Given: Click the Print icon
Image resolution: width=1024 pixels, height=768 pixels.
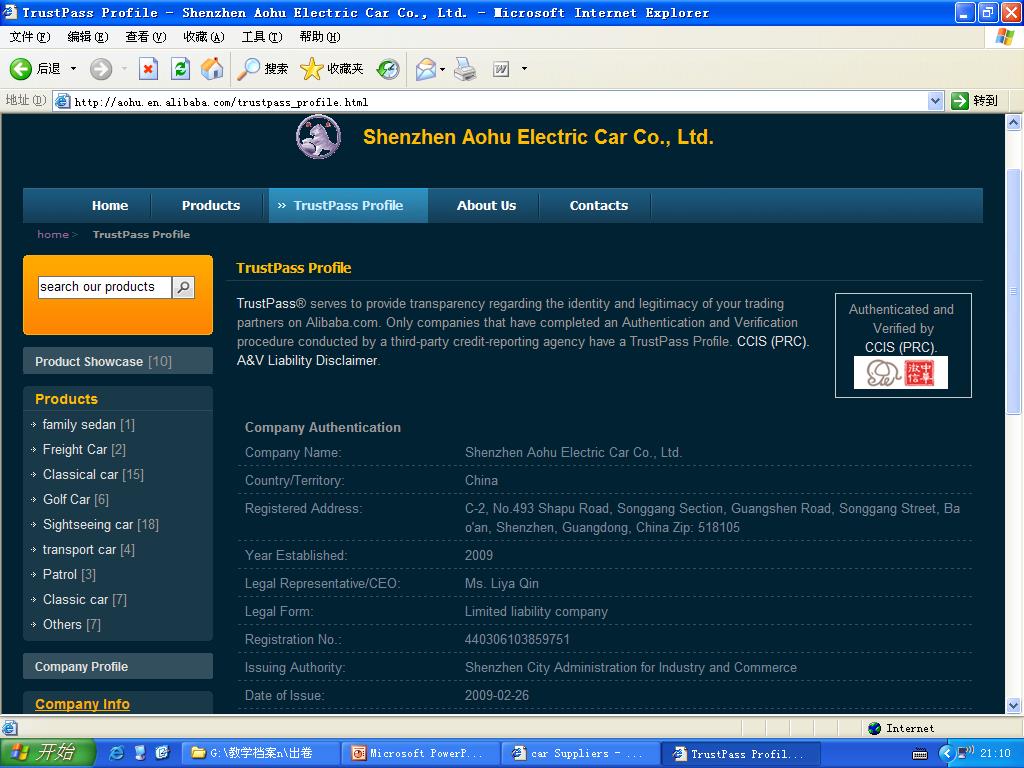Looking at the screenshot, I should tap(465, 69).
